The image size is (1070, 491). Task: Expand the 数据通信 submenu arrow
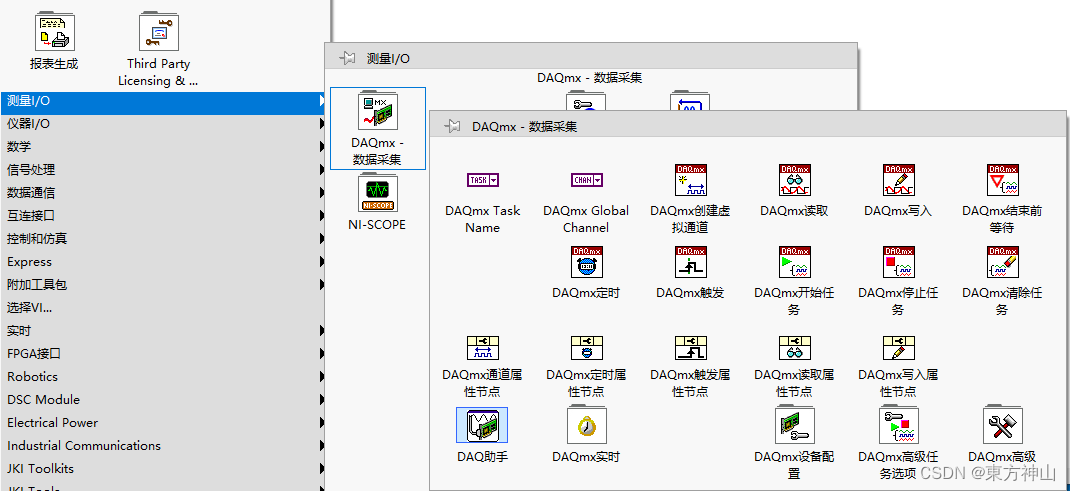point(321,193)
